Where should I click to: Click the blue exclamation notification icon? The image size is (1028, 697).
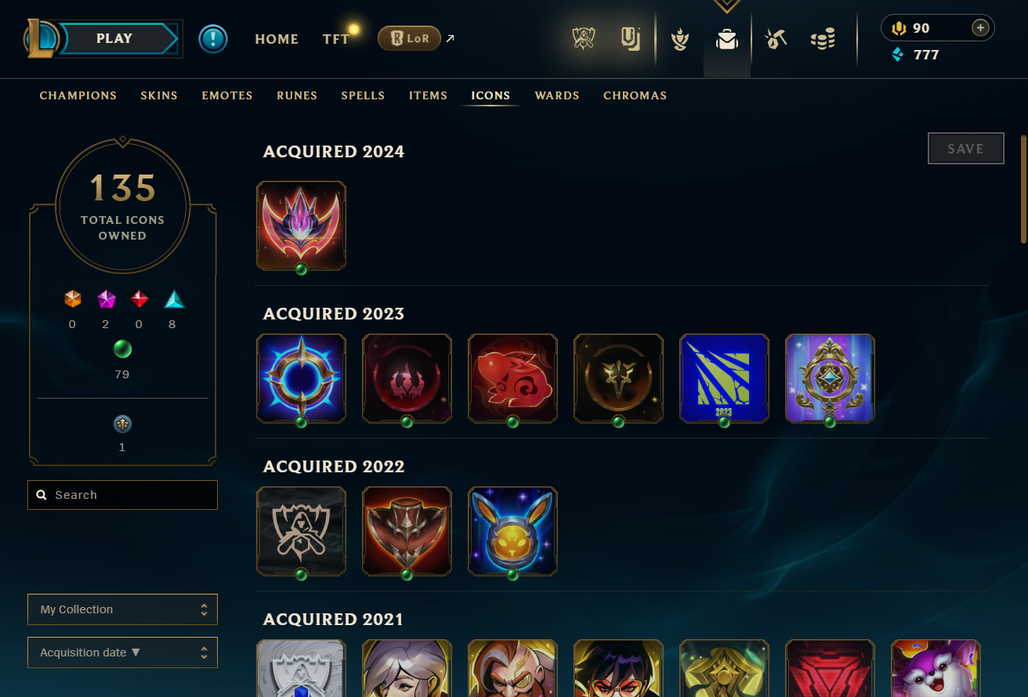212,39
